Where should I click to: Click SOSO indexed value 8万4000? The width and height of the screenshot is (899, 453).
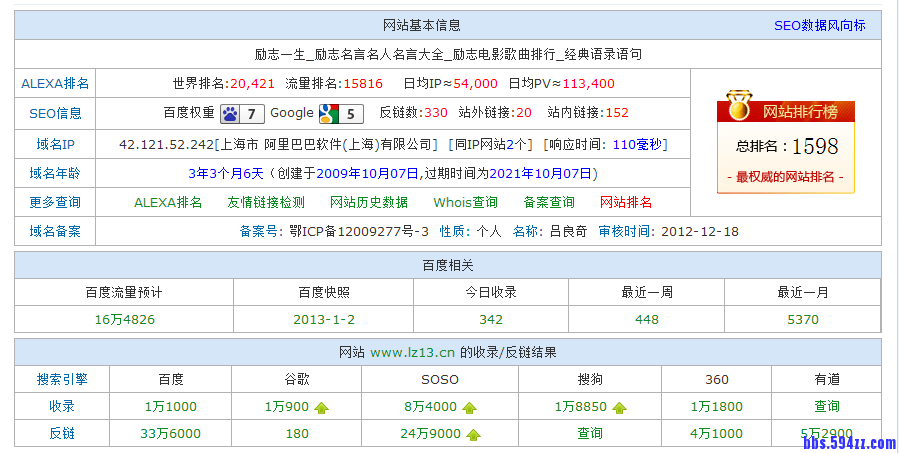point(431,407)
